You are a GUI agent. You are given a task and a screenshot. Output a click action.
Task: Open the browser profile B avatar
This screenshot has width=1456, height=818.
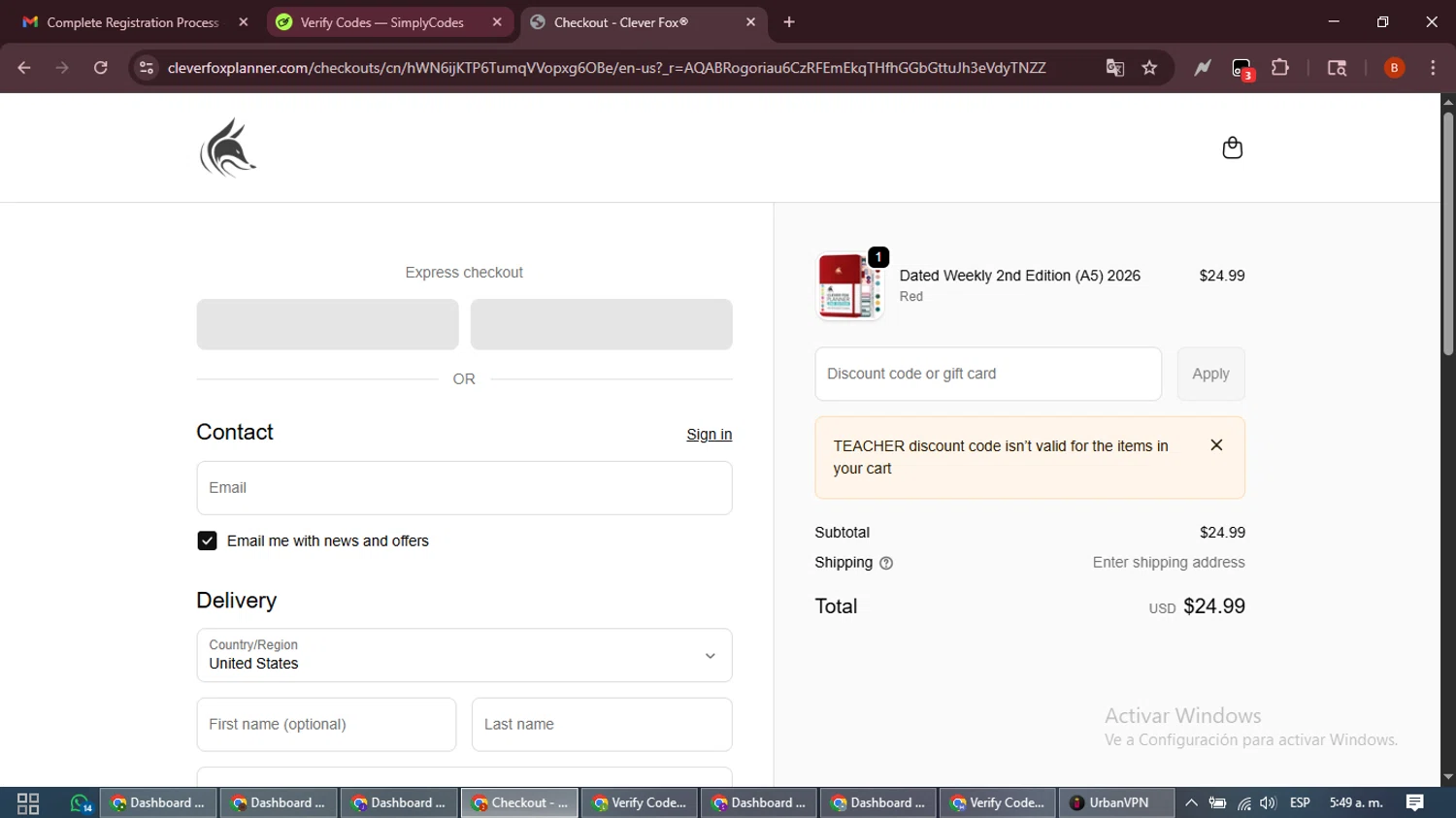coord(1394,68)
